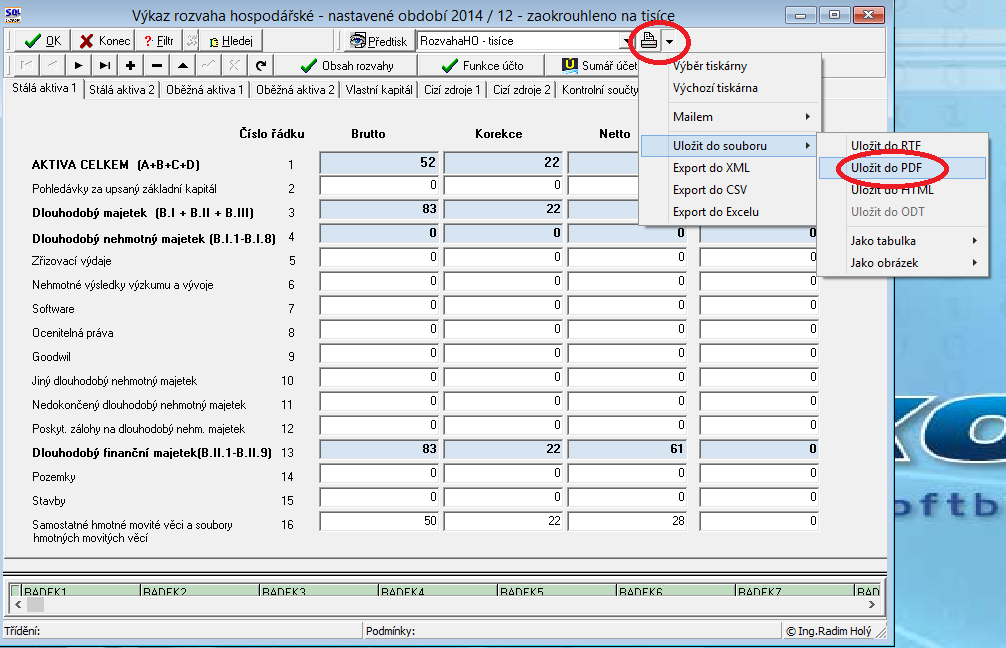Viewport: 1006px width, 648px height.
Task: Tick the checkbox left of RADEK1 header
Action: coord(16,590)
